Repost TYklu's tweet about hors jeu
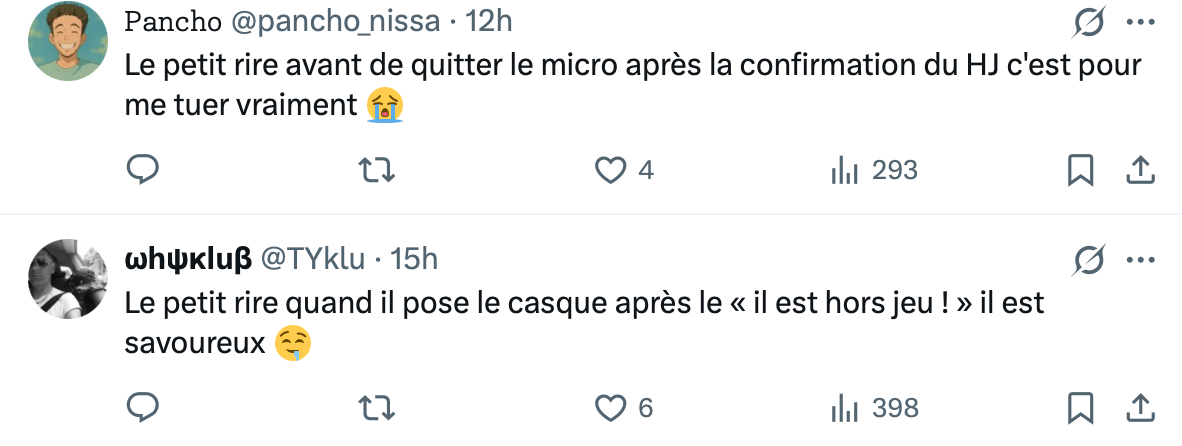Screen dimensions: 1182x446 pyautogui.click(x=377, y=408)
